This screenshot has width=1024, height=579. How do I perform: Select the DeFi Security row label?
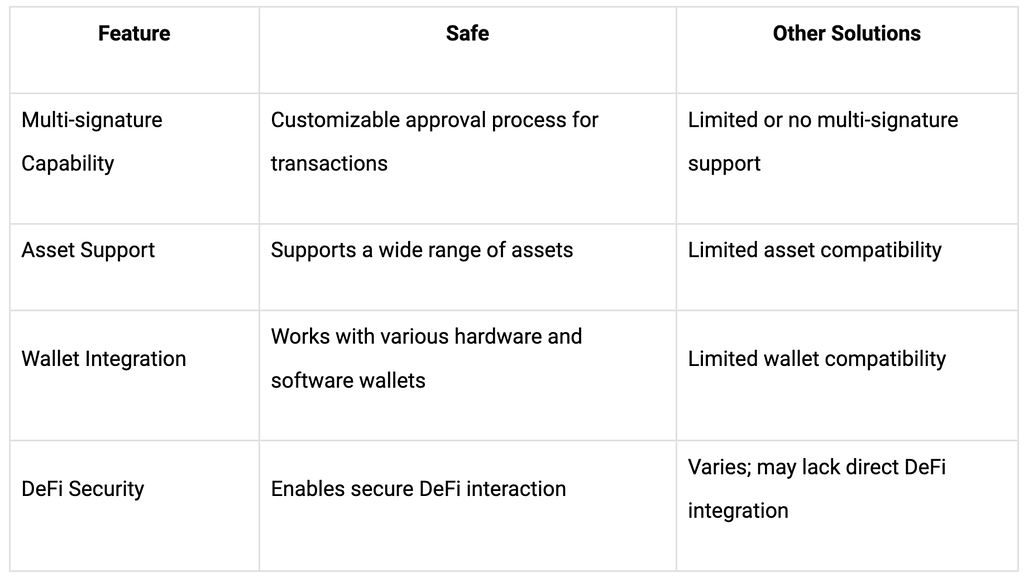[x=83, y=488]
